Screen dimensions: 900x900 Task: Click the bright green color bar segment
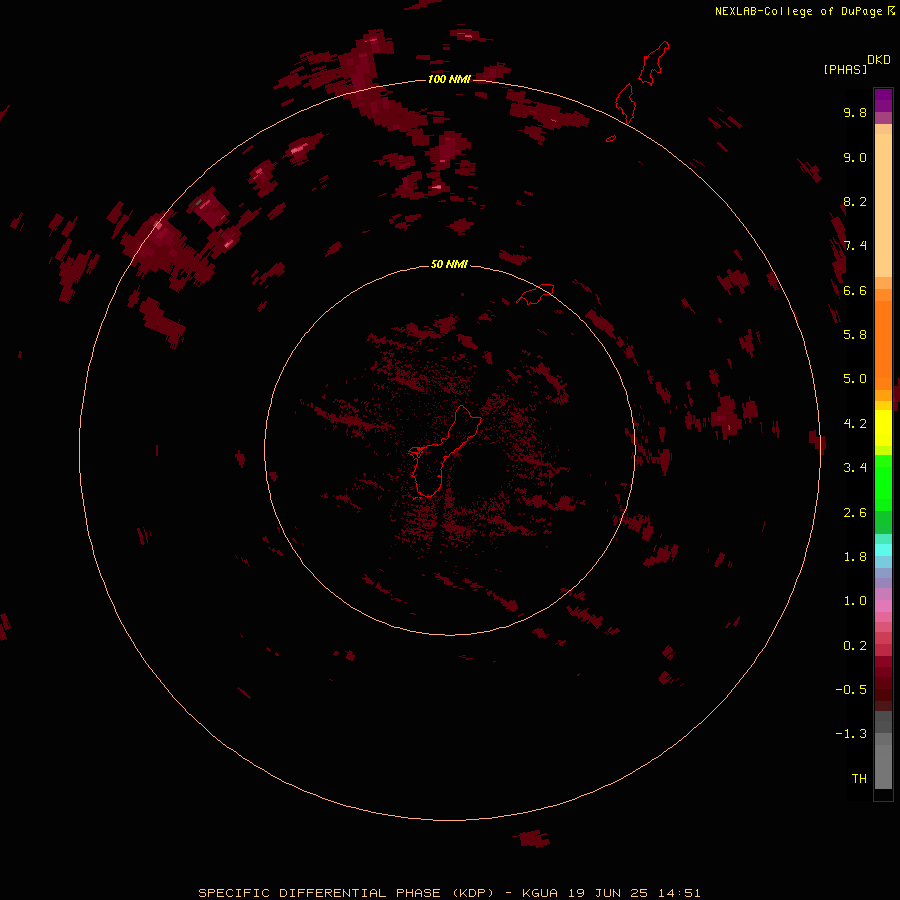[883, 483]
